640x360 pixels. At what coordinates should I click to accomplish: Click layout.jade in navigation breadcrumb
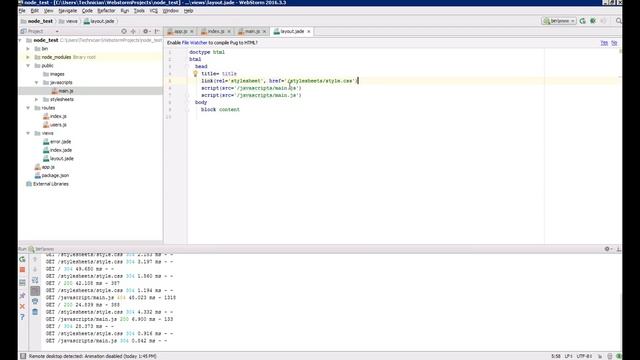pyautogui.click(x=99, y=21)
